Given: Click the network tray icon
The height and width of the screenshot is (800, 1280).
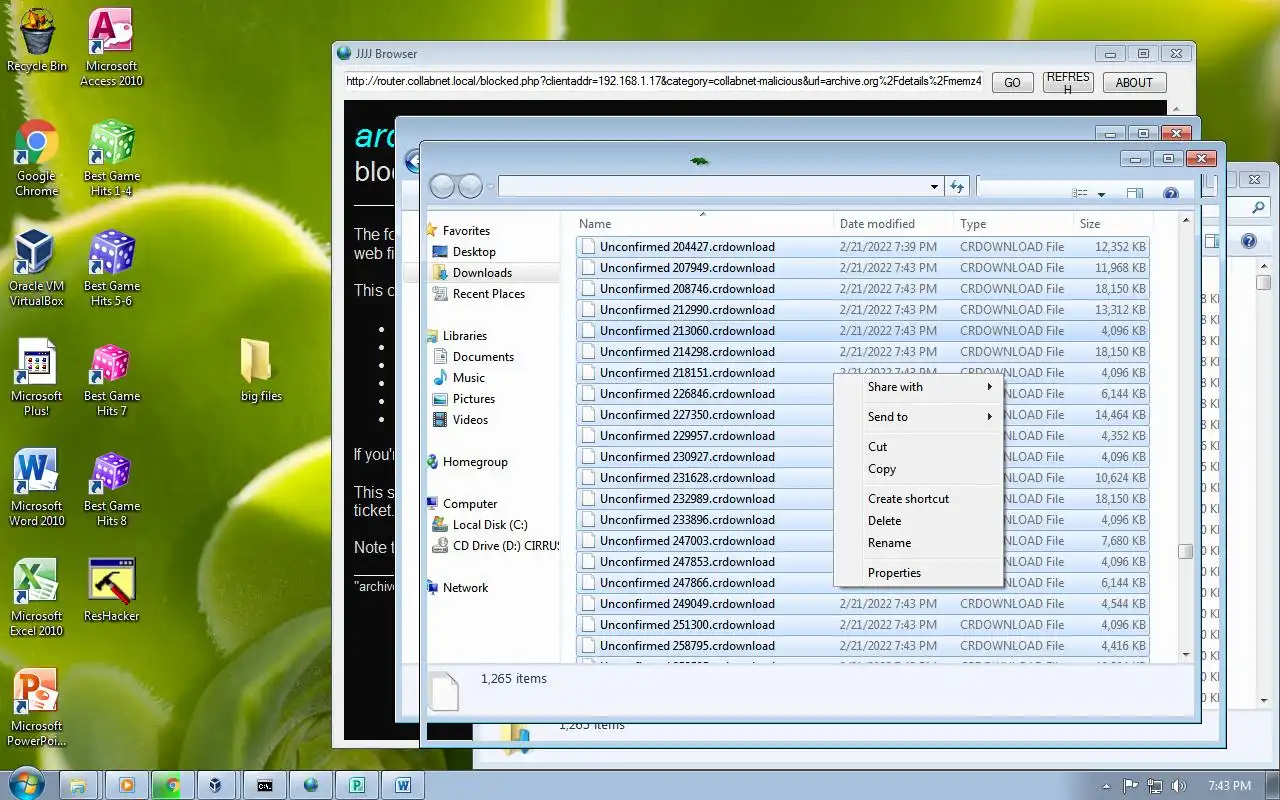Looking at the screenshot, I should [x=1155, y=786].
